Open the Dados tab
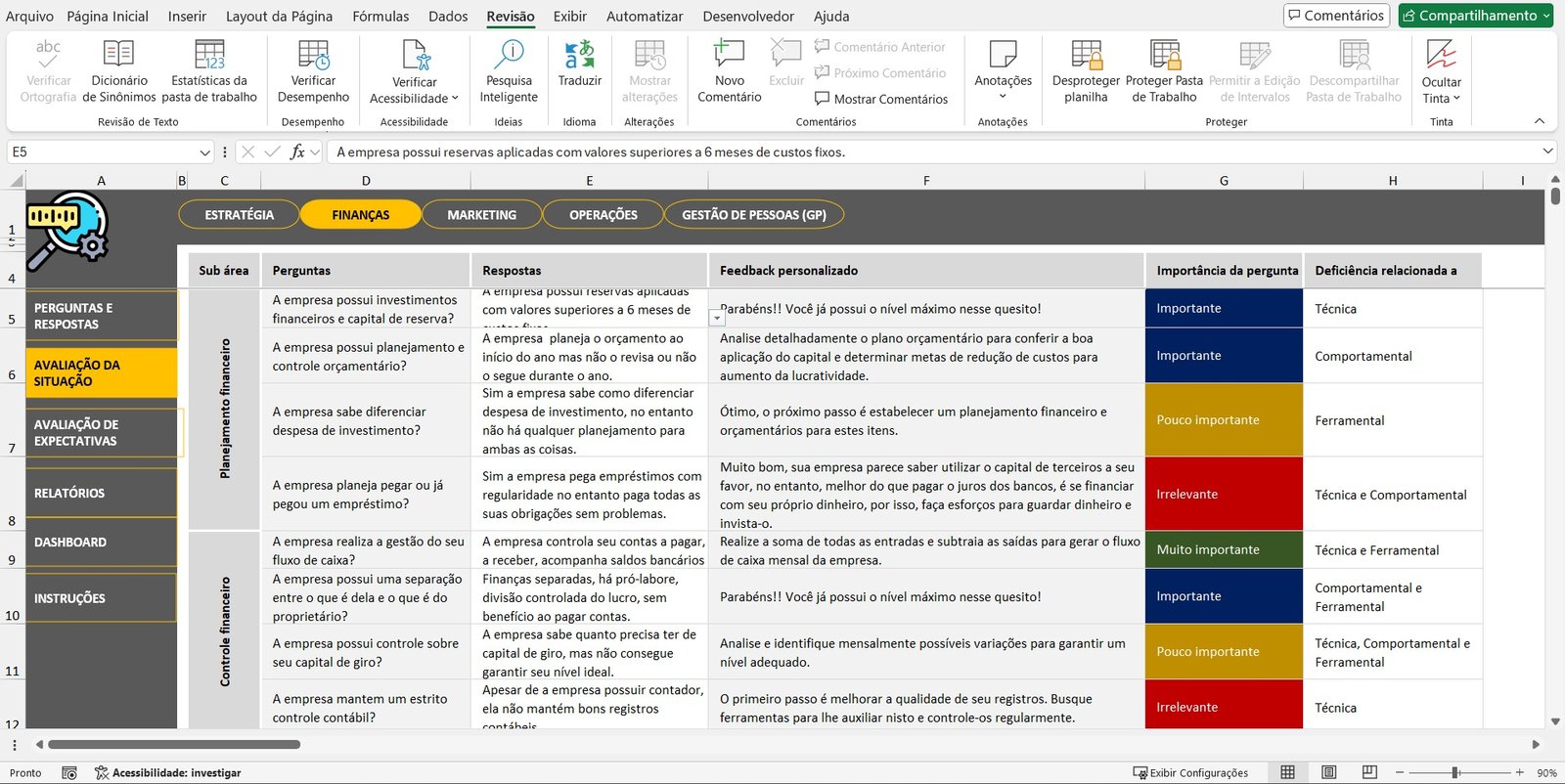 [x=448, y=17]
